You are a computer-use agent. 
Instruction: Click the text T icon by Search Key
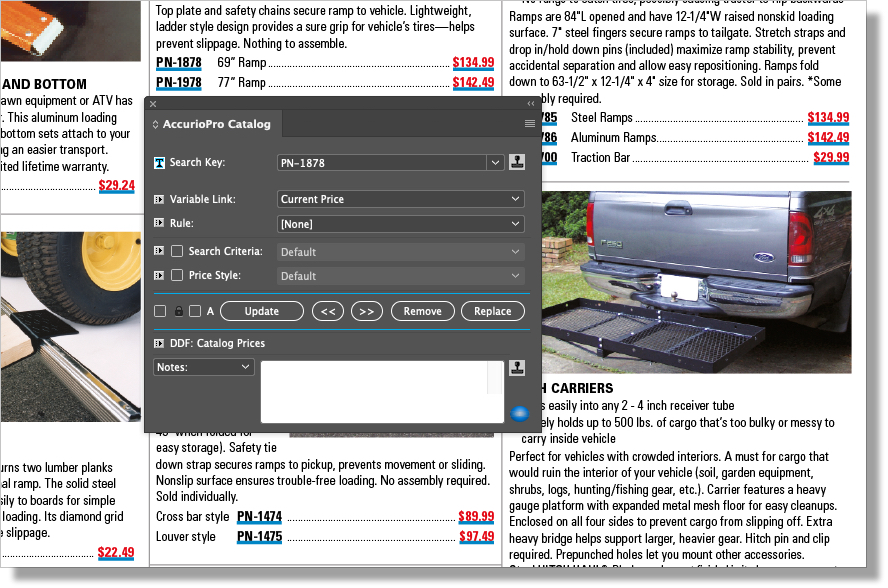(159, 163)
